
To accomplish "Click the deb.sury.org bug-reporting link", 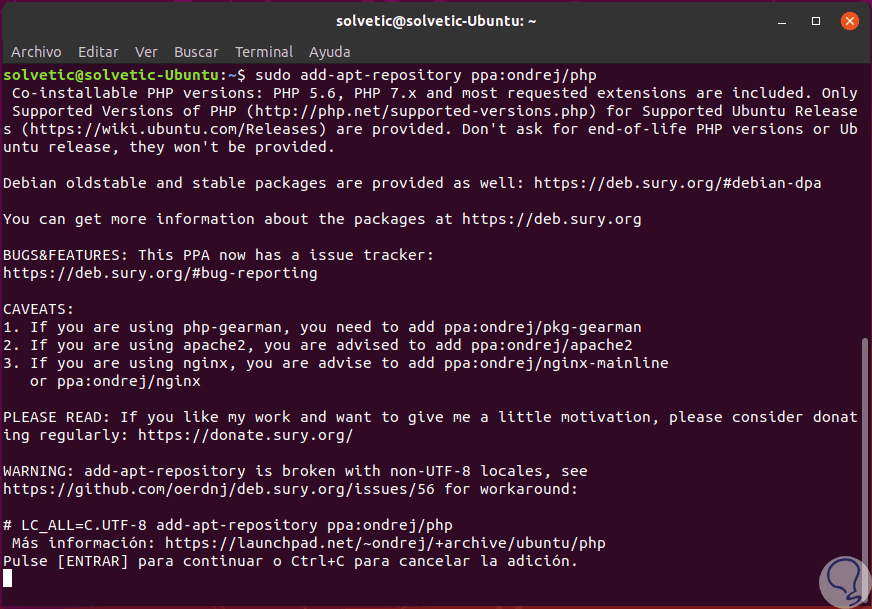I will point(160,273).
